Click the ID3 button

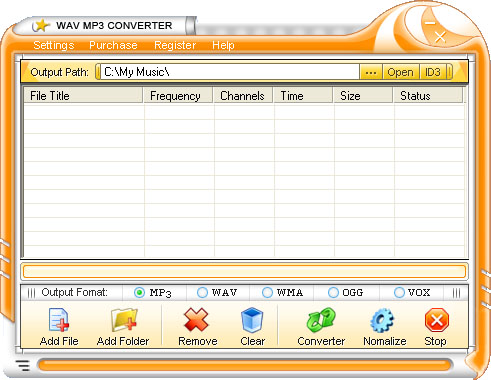433,72
